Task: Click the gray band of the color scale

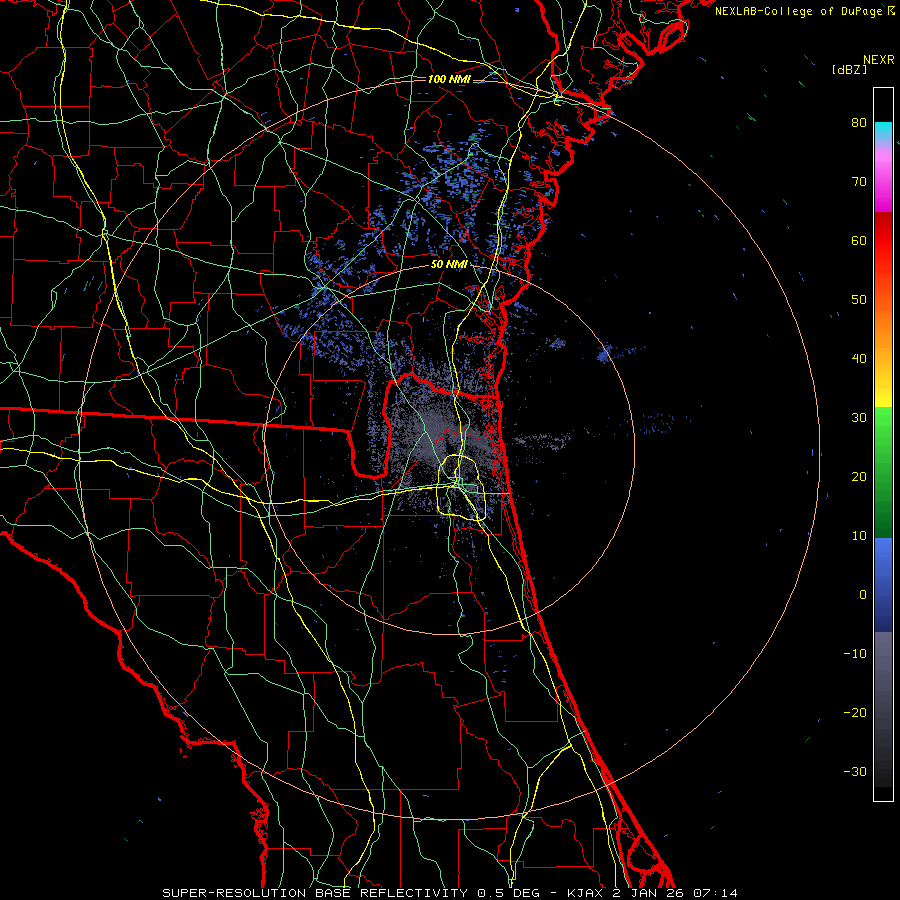Action: coord(883,709)
